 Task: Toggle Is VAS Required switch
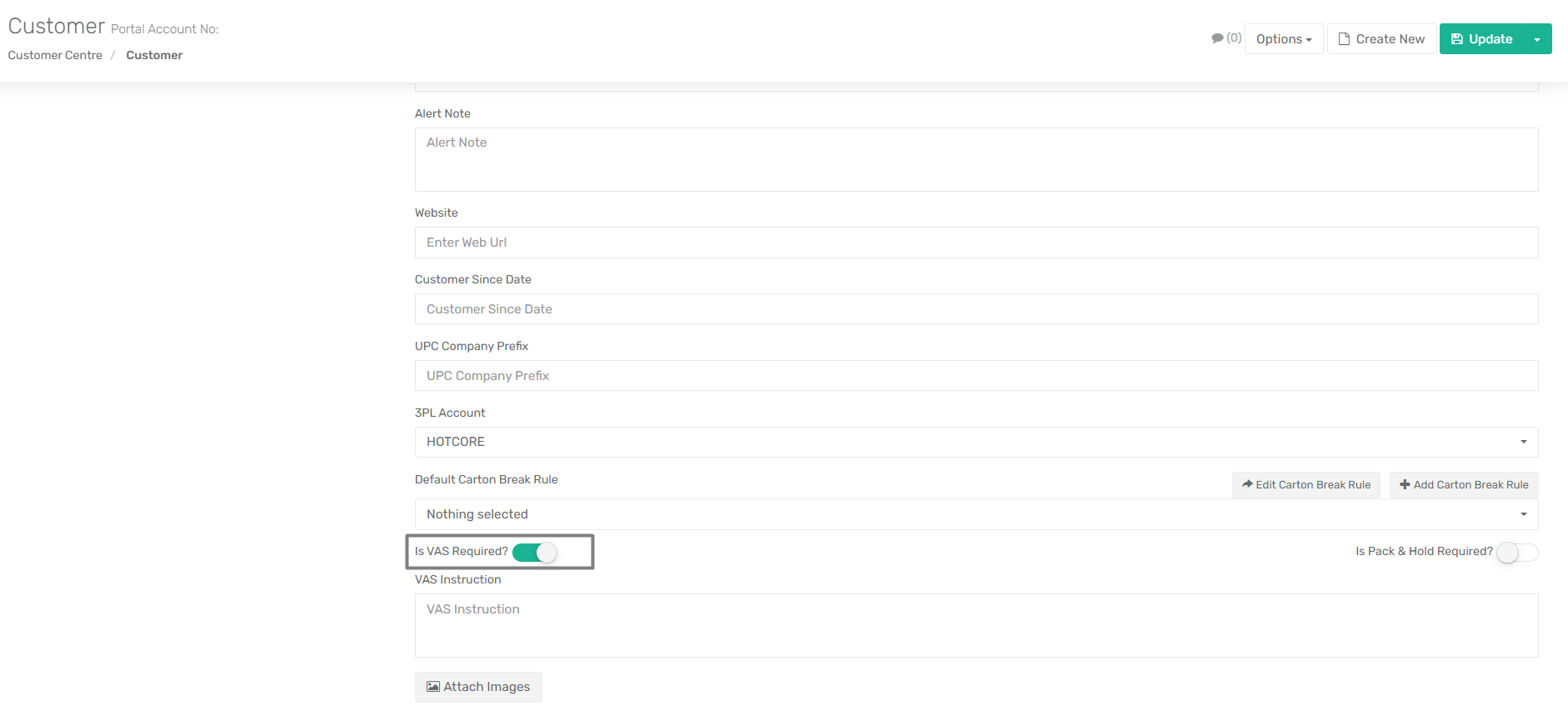coord(535,553)
